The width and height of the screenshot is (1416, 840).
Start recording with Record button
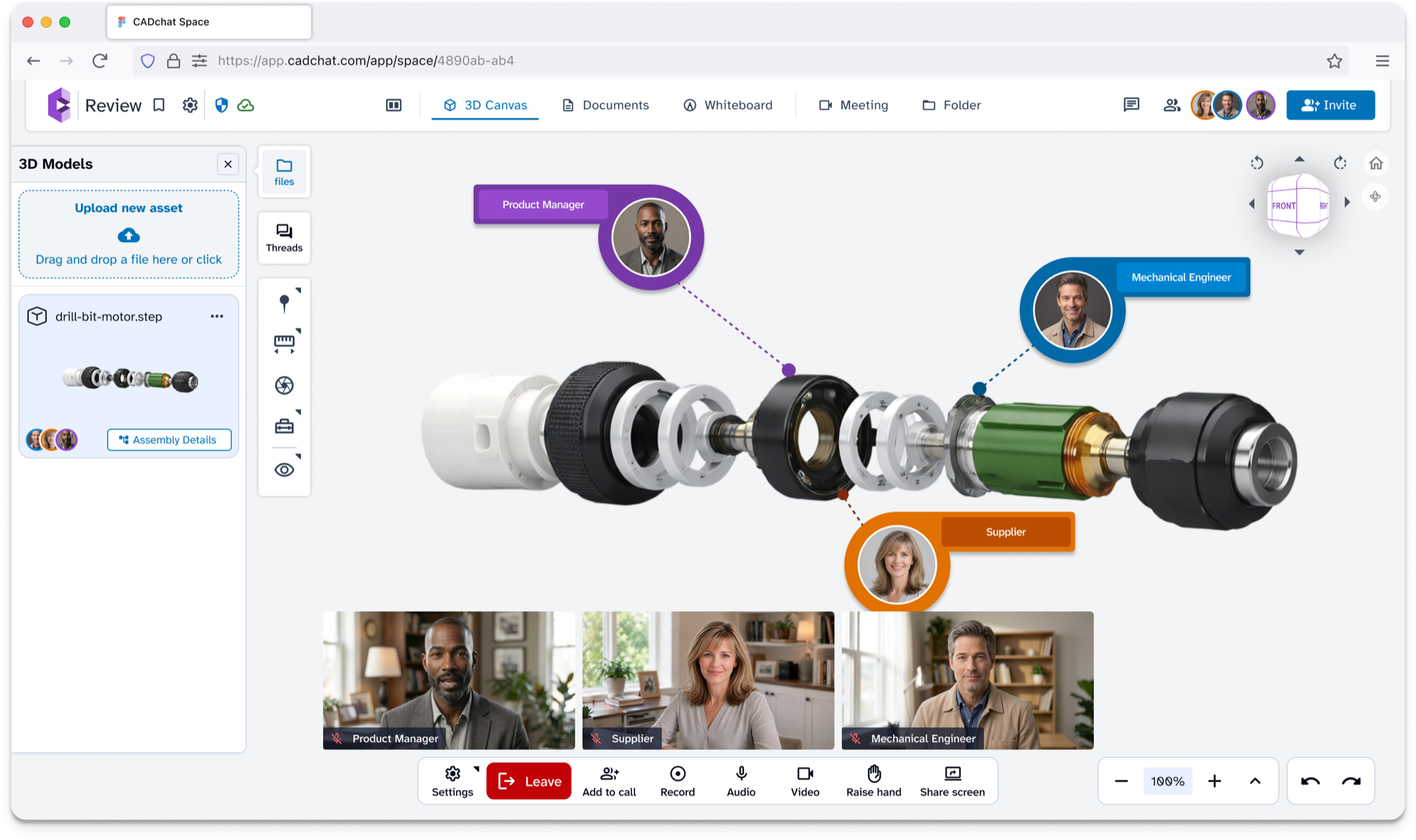pyautogui.click(x=678, y=781)
